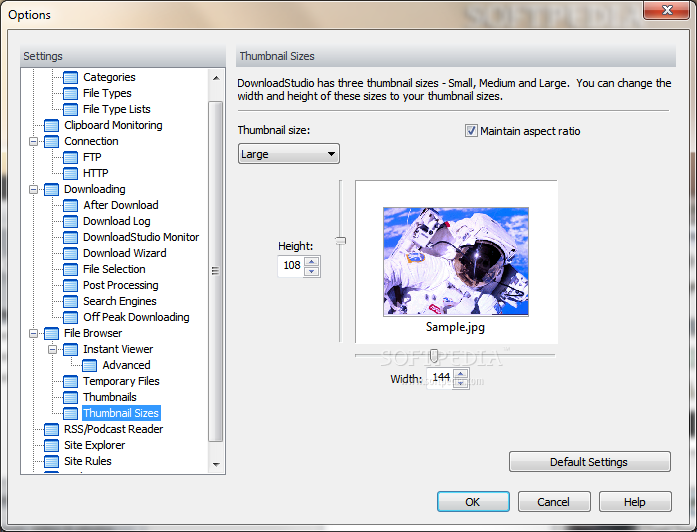Screen dimensions: 697x532
Task: Close the Options dialog window
Action: (666, 10)
